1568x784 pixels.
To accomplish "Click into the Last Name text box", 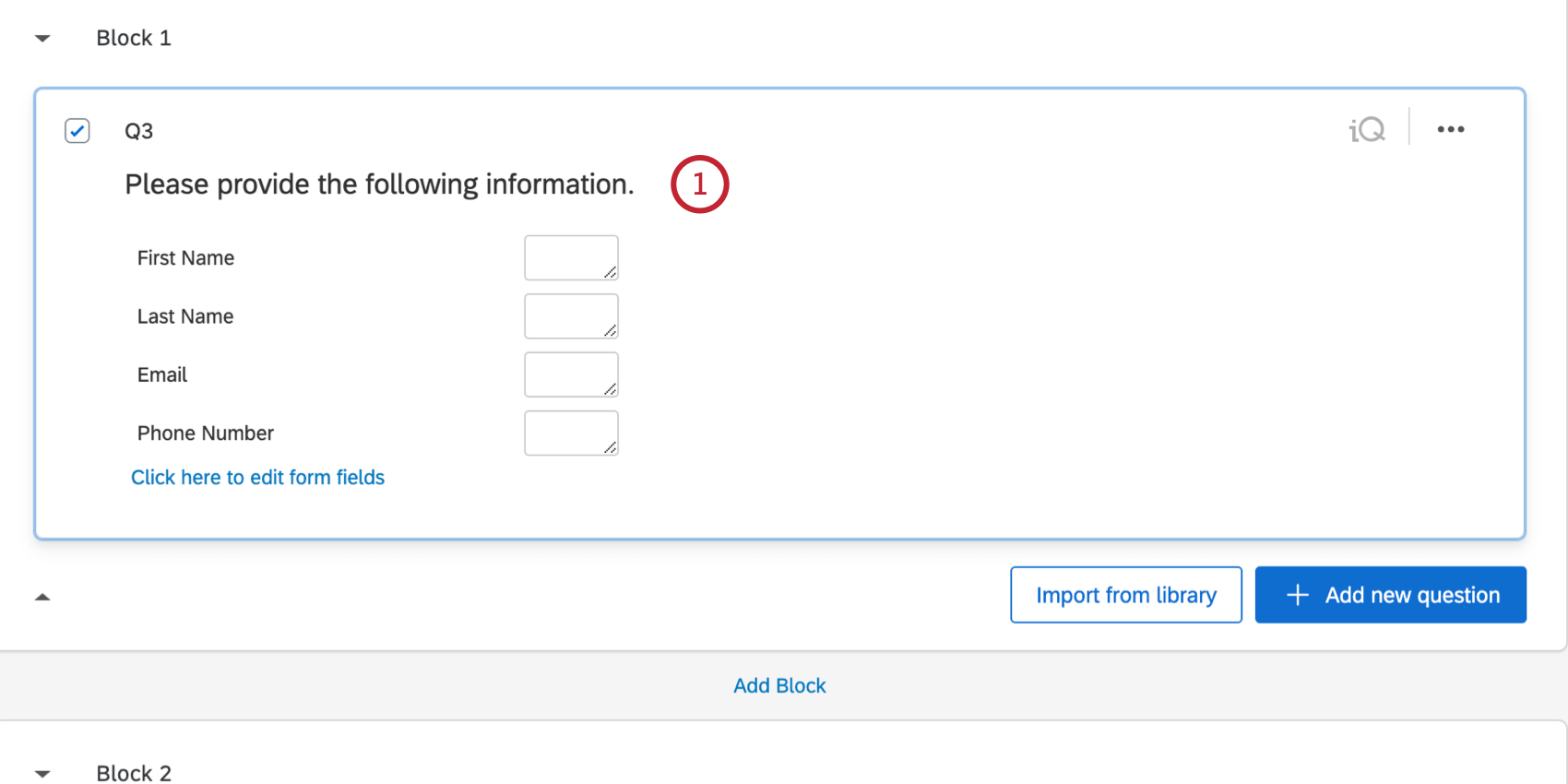I will click(571, 316).
